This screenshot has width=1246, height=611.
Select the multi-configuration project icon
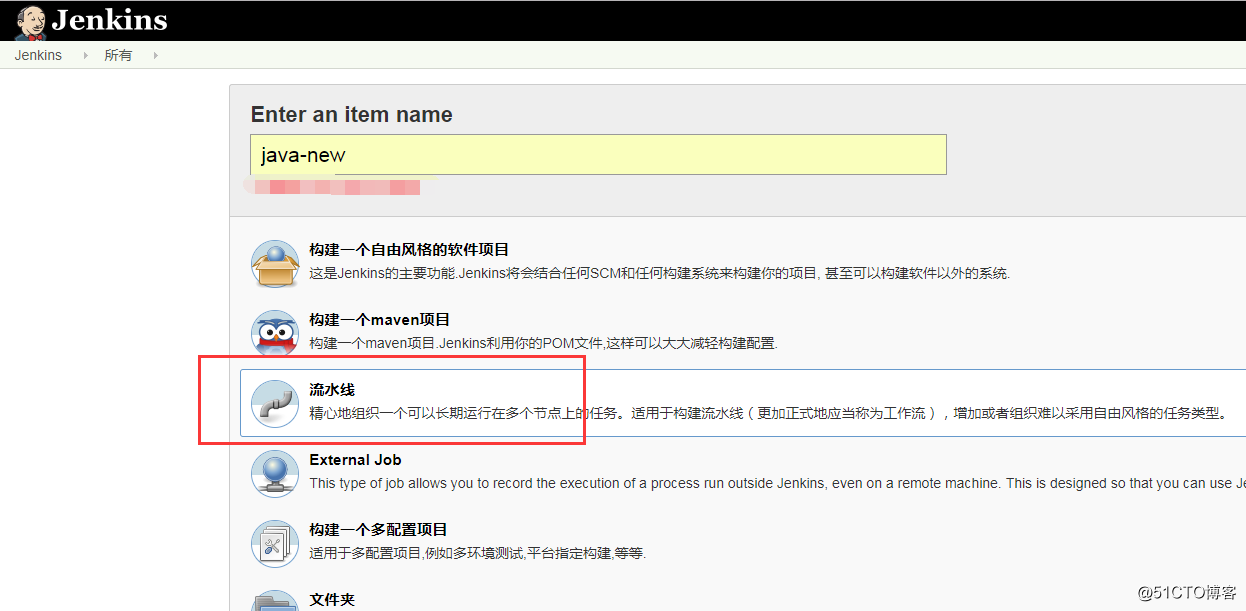point(274,544)
